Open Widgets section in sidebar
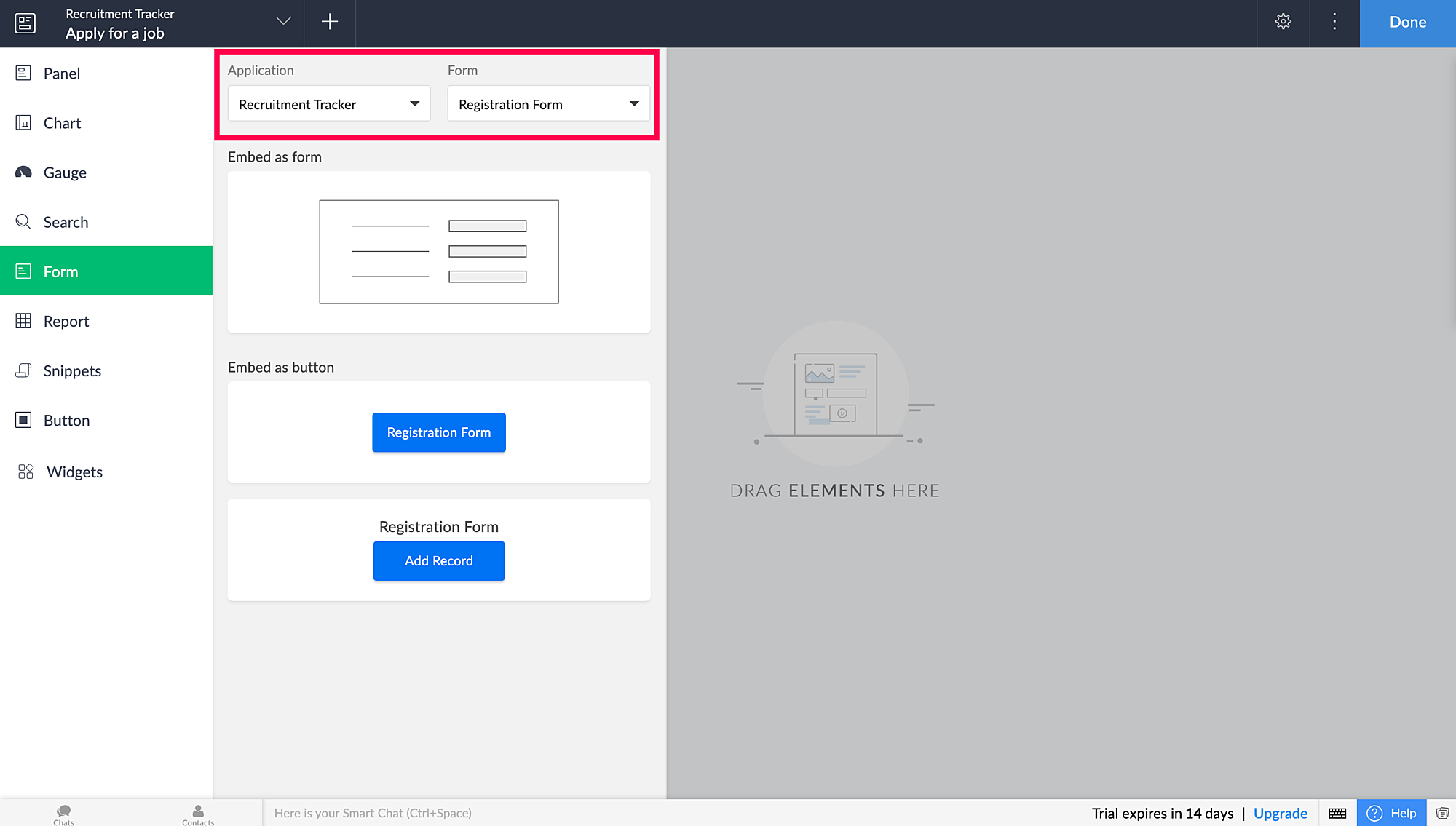1456x826 pixels. click(x=74, y=472)
